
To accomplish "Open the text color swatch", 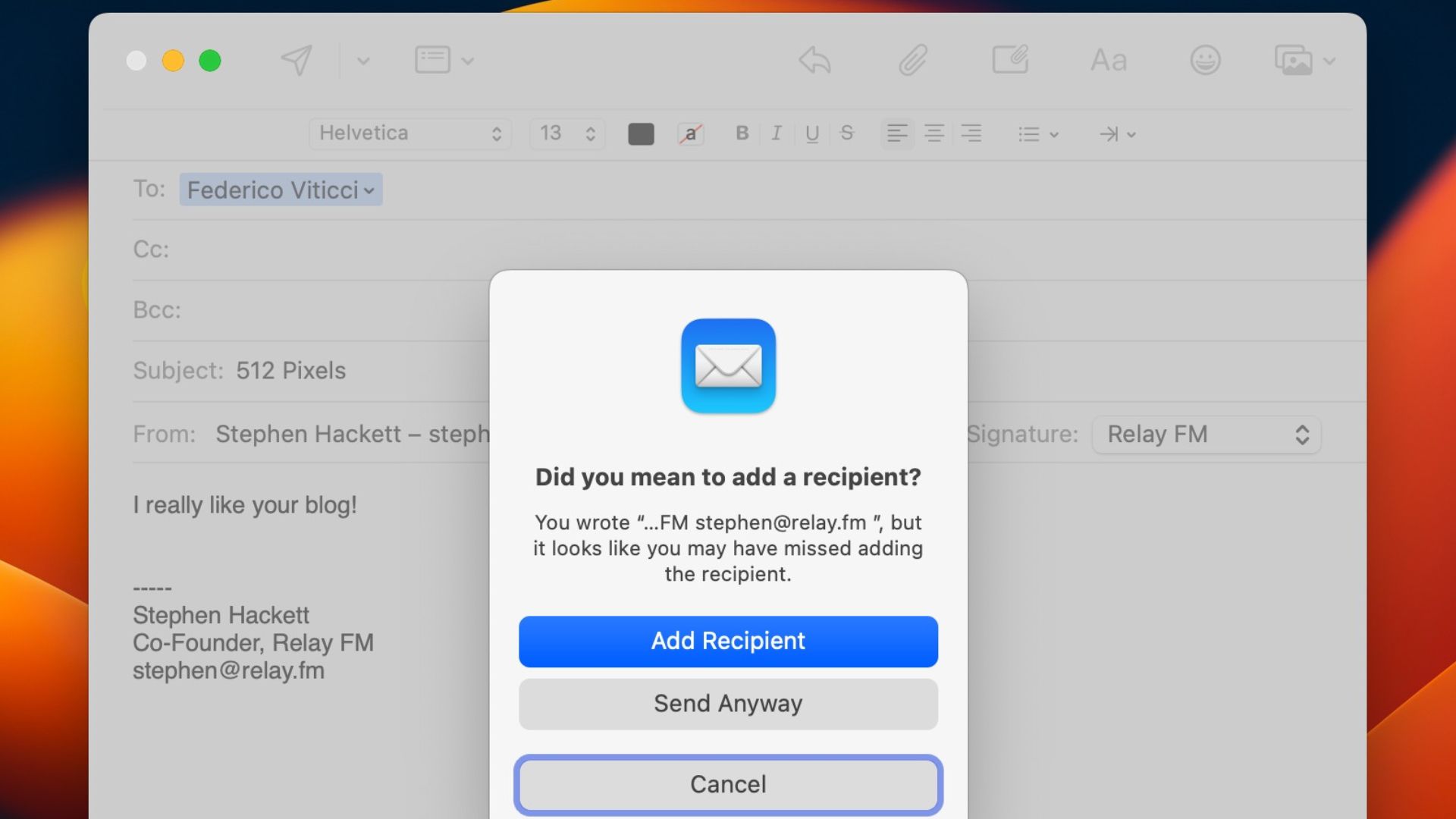I will click(x=641, y=133).
